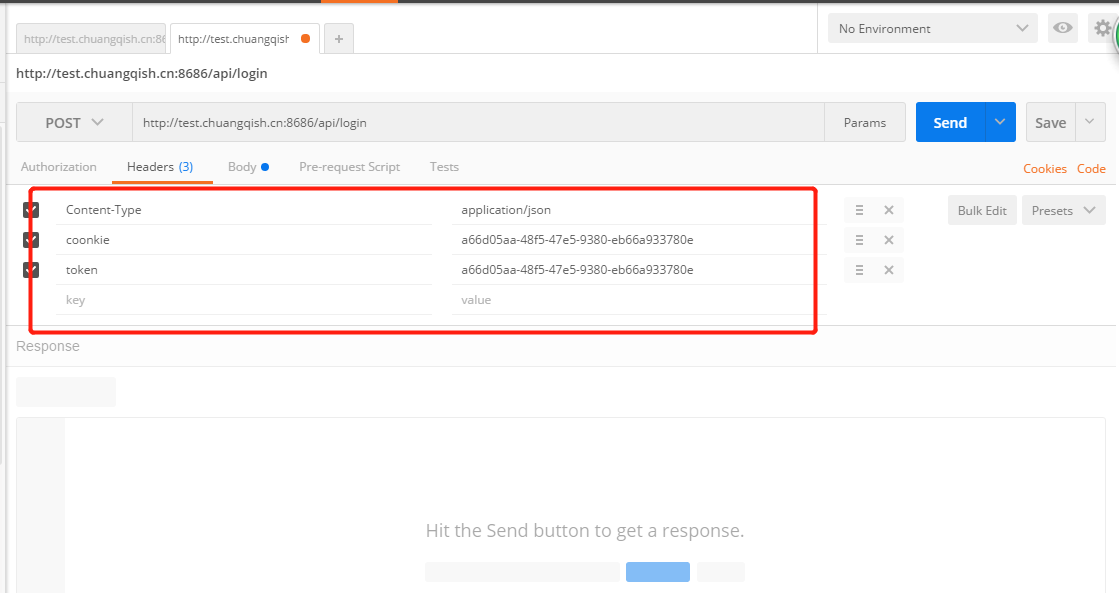1119x593 pixels.
Task: Open the Presets dropdown
Action: coord(1063,211)
